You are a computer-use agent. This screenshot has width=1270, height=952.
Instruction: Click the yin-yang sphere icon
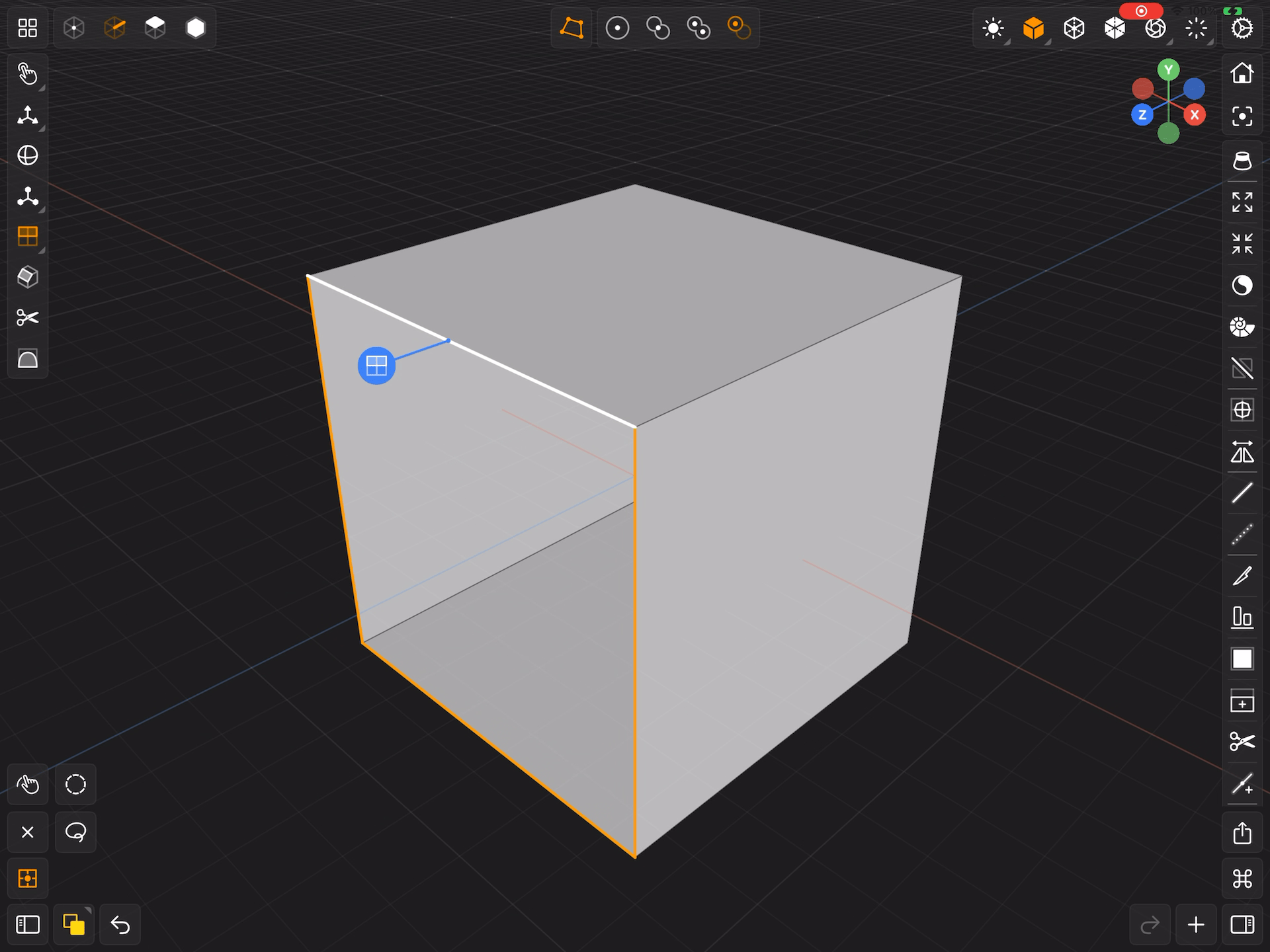click(1242, 285)
